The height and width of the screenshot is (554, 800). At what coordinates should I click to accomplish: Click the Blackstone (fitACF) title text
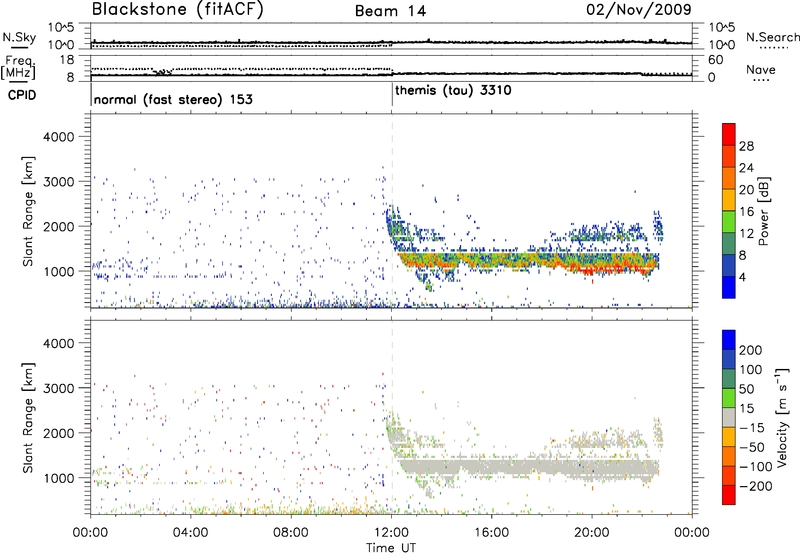pos(178,9)
